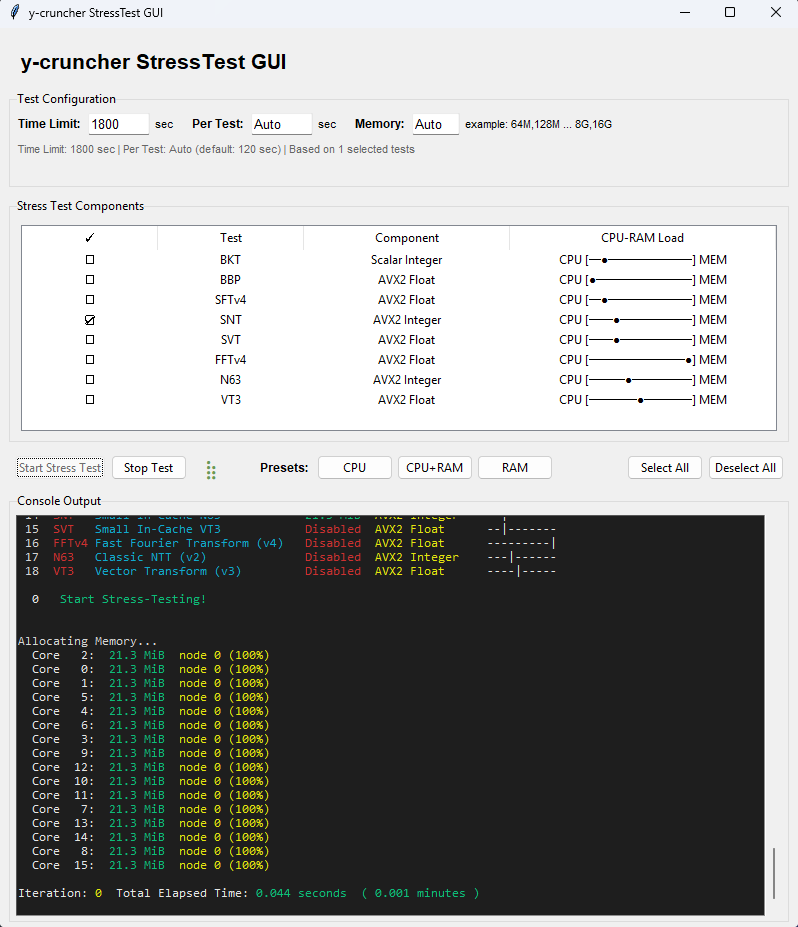Click 'Vector Transform (v3)' console entry

[x=168, y=571]
